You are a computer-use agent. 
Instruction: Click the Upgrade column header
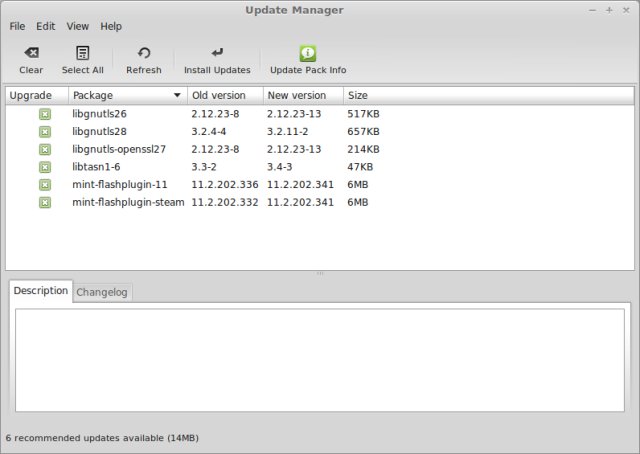pyautogui.click(x=37, y=96)
